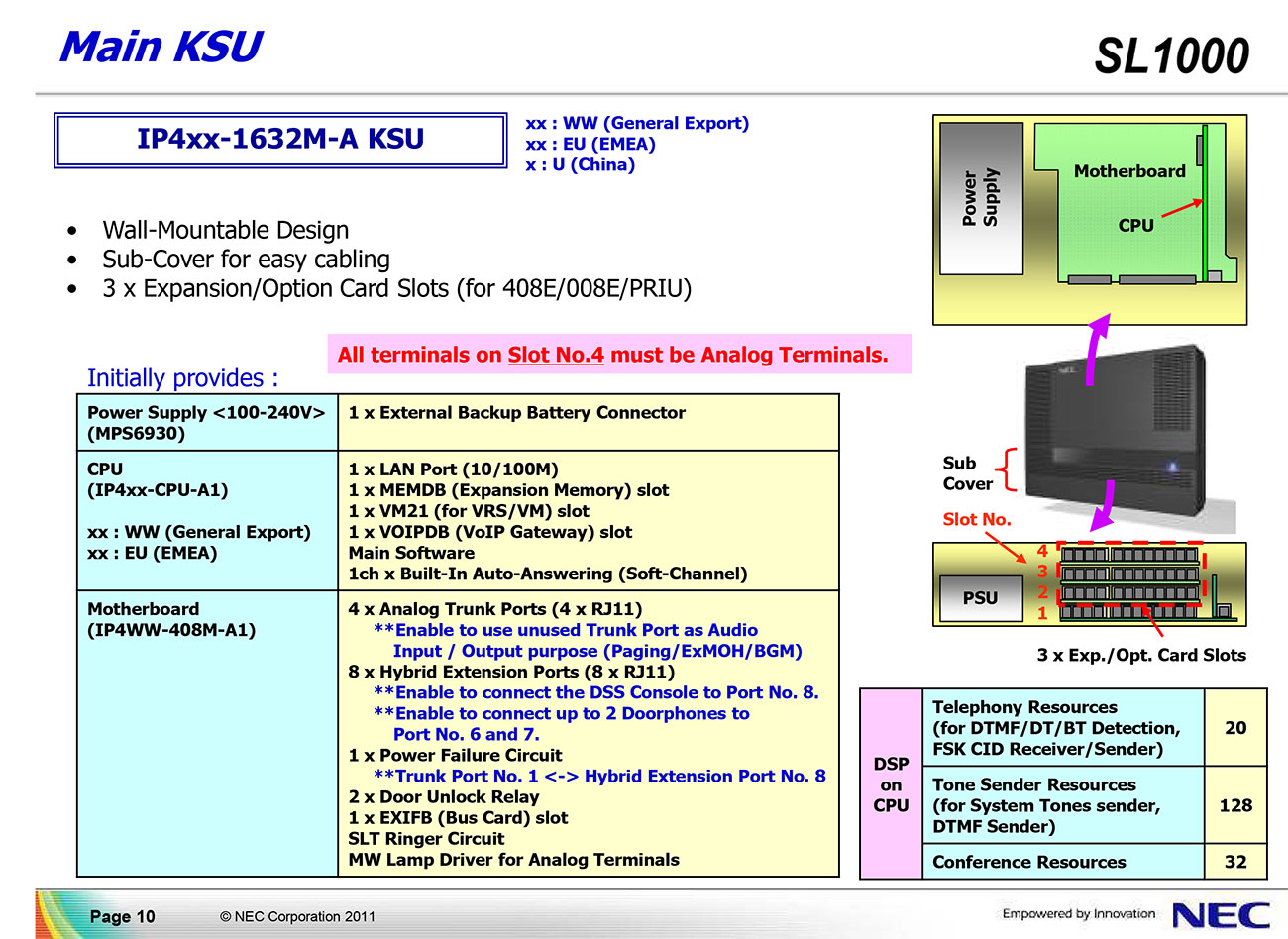The height and width of the screenshot is (939, 1288).
Task: Click '1 x MEMDB (Expansion Memory) slot' line
Action: tap(508, 490)
